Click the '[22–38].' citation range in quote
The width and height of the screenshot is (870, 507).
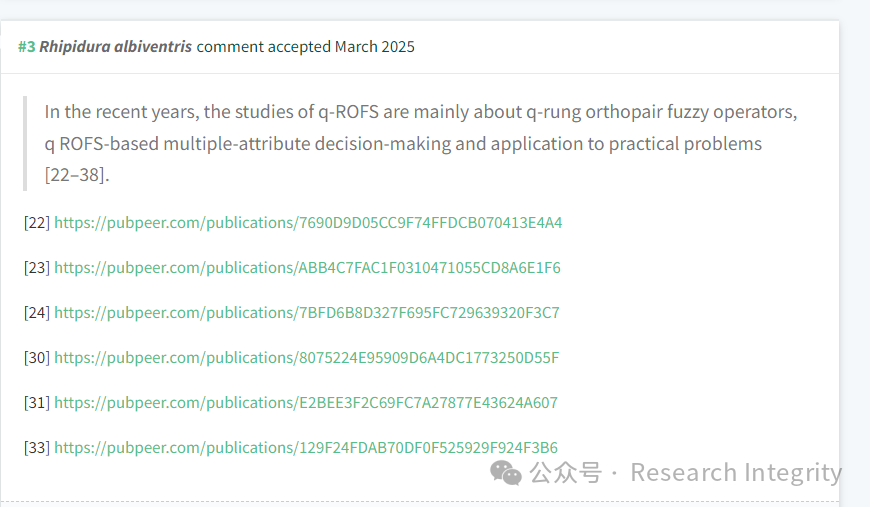[77, 175]
